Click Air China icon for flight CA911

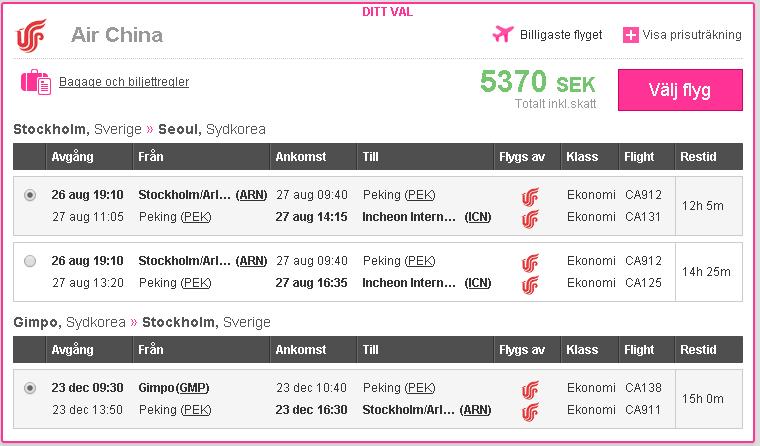(530, 410)
